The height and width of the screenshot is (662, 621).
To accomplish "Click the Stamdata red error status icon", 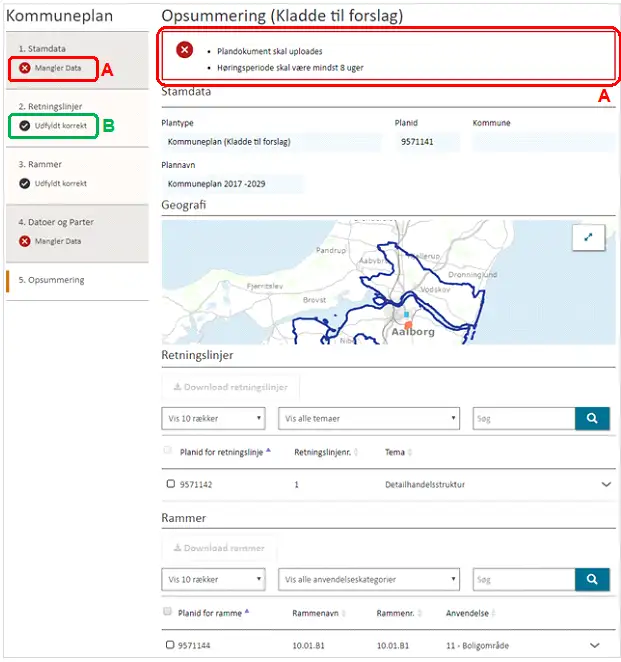I will 25,68.
